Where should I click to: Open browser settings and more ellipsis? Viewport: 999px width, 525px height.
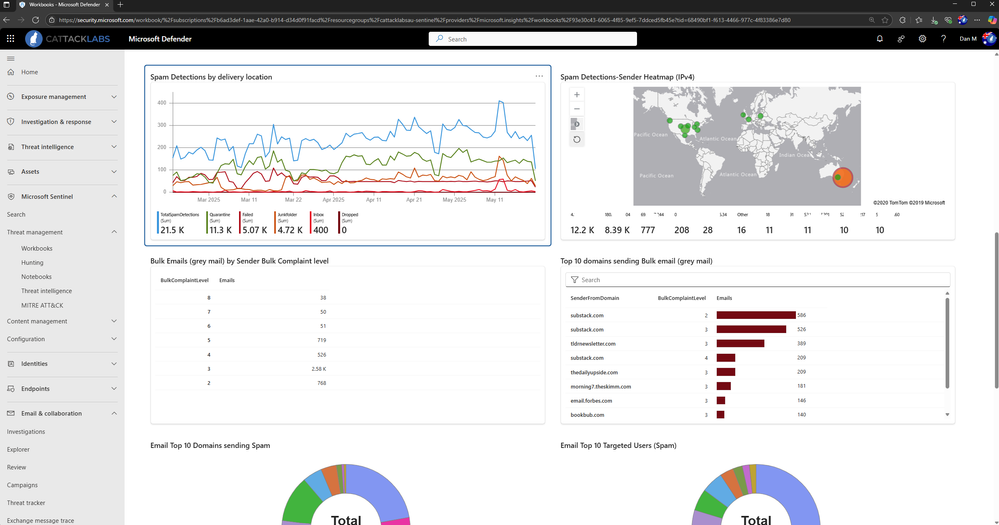[x=977, y=20]
